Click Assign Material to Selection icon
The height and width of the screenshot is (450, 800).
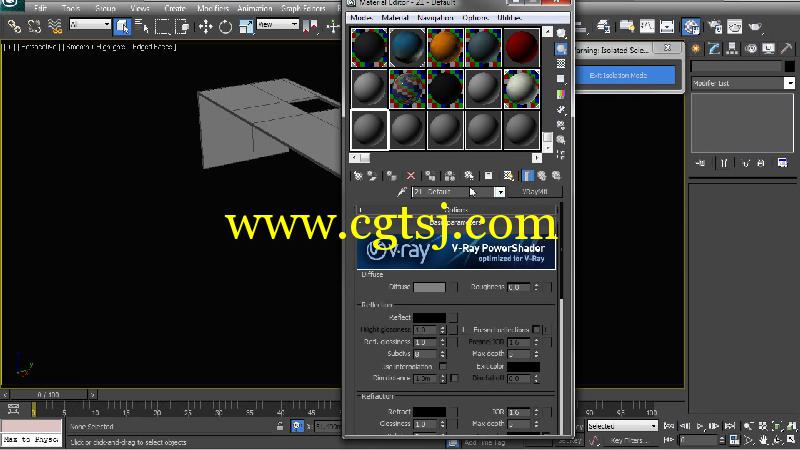pos(391,176)
